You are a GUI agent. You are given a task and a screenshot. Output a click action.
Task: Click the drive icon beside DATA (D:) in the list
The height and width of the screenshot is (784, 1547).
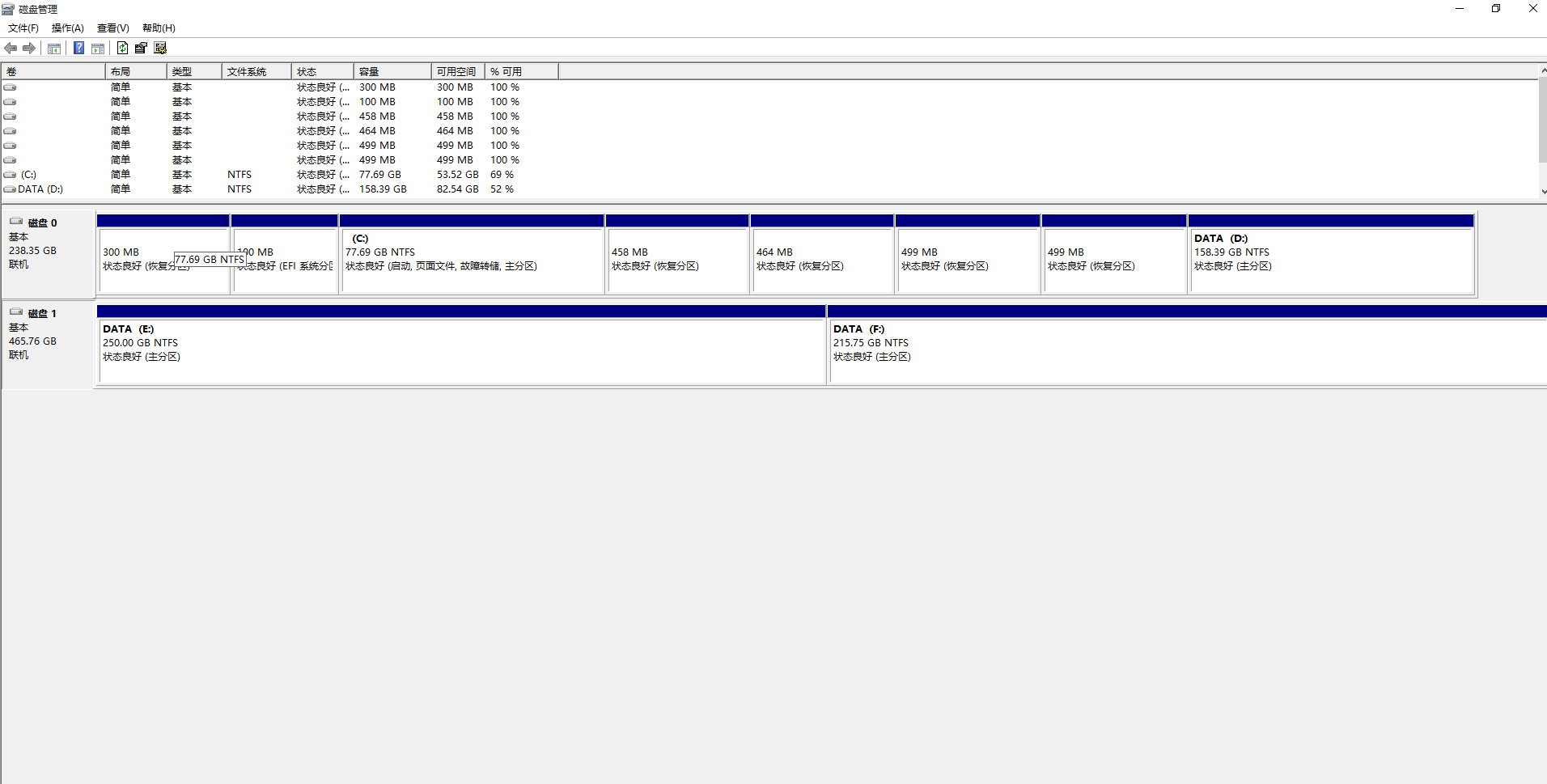(10, 189)
